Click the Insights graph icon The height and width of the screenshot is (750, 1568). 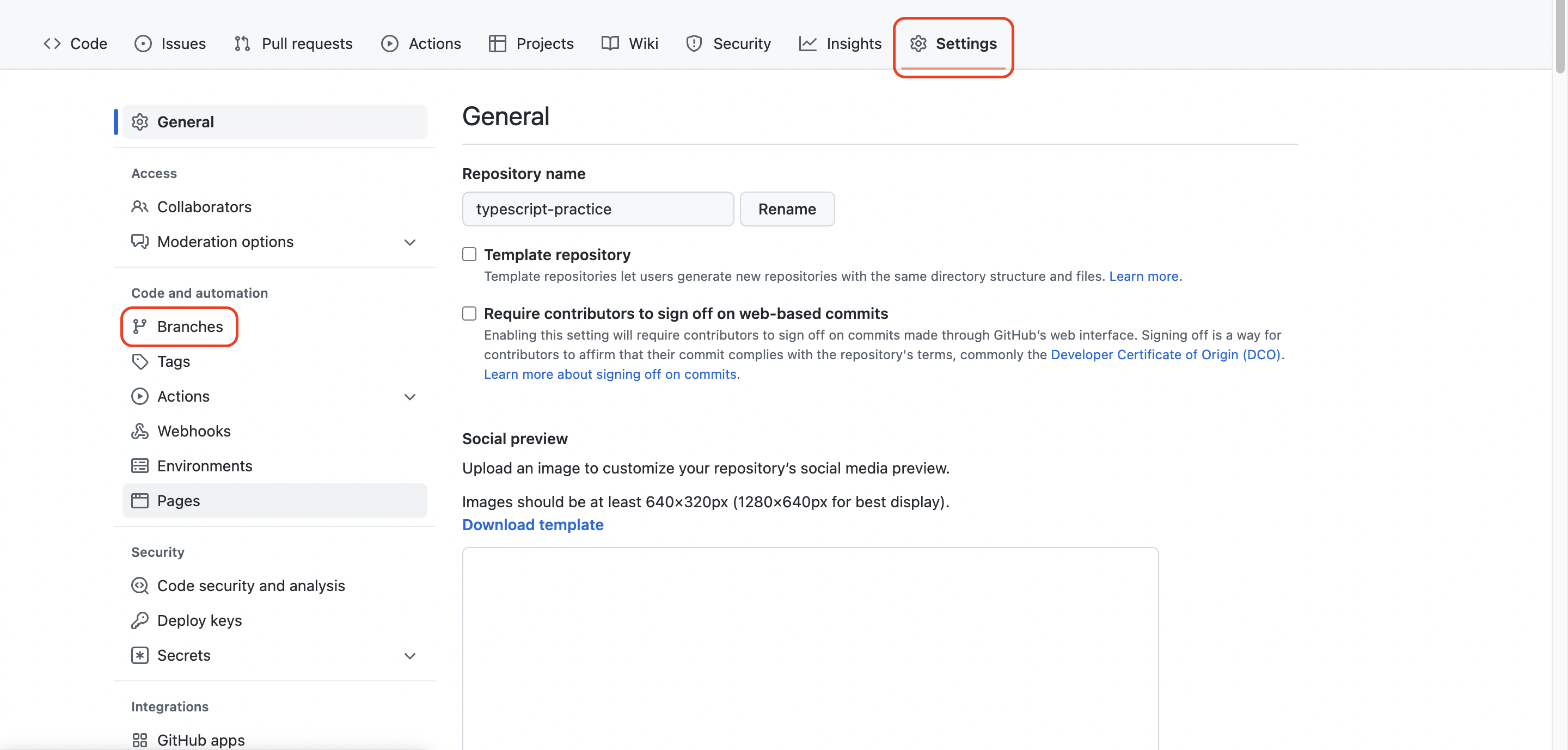[x=808, y=44]
